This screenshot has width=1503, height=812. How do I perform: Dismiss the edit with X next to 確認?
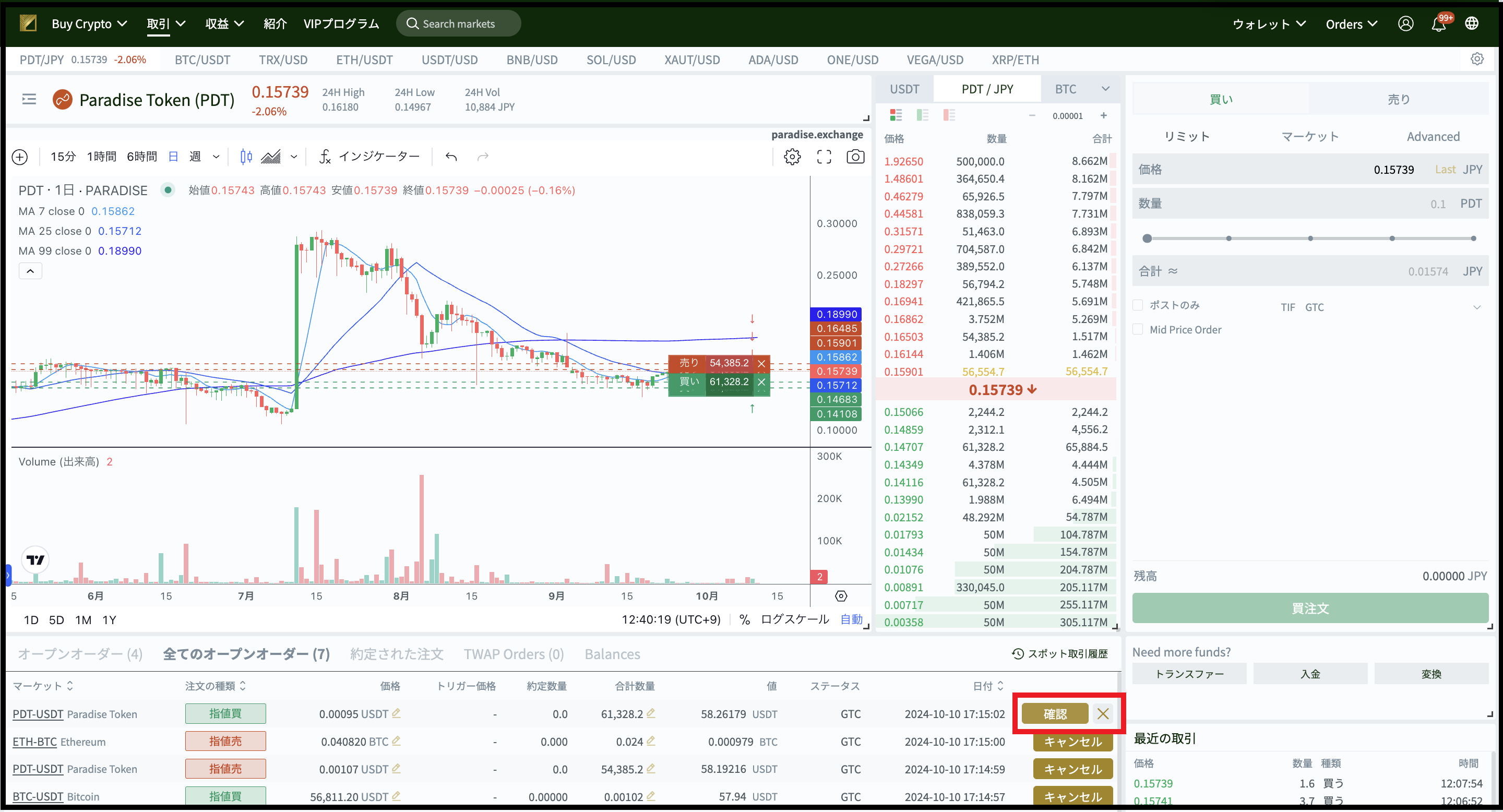pyautogui.click(x=1103, y=713)
